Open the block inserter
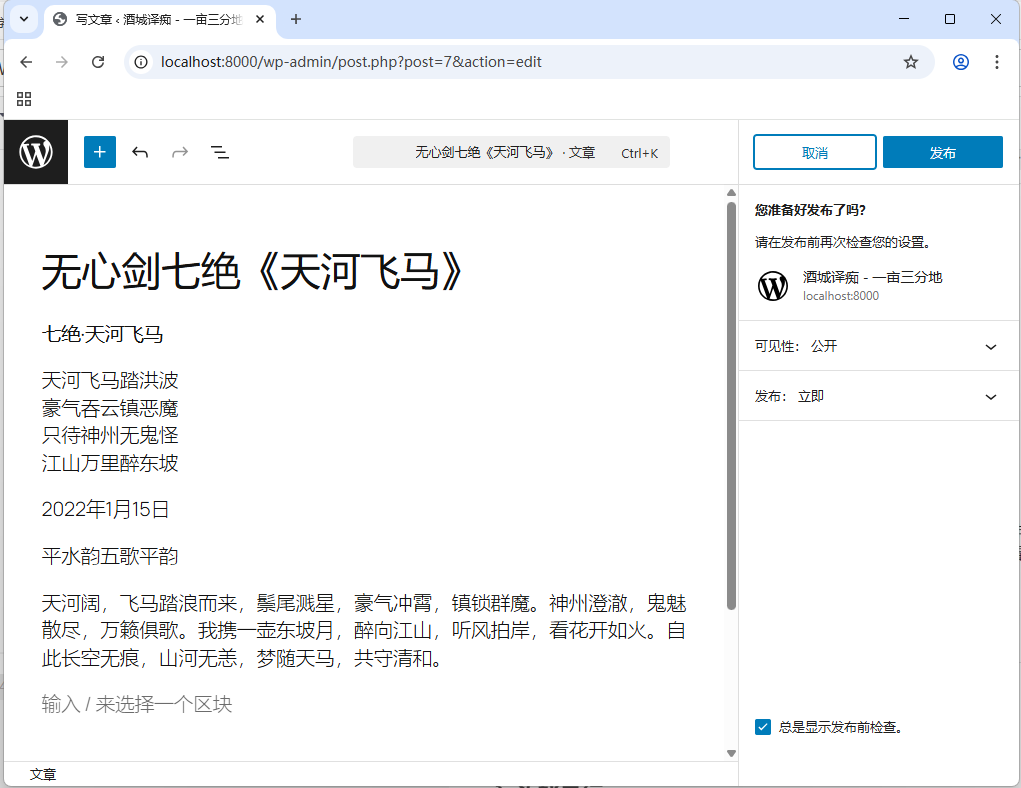Viewport: 1021px width, 788px height. coord(99,152)
